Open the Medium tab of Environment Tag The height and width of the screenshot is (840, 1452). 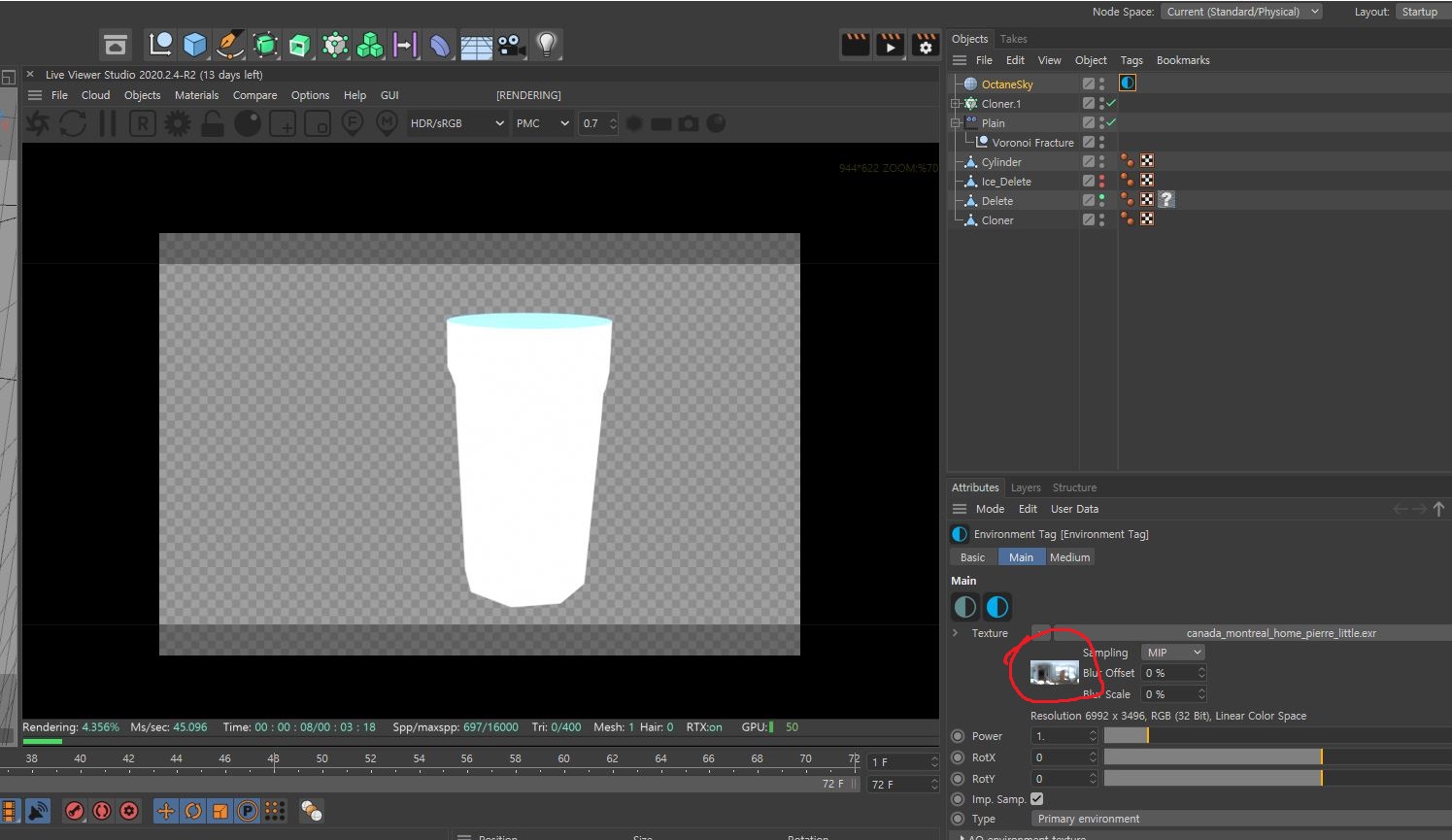tap(1069, 557)
